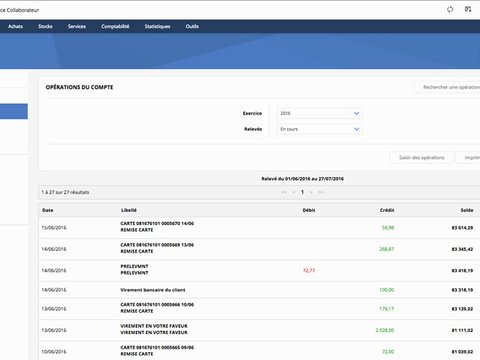Open the Comptabilité menu

pos(115,26)
